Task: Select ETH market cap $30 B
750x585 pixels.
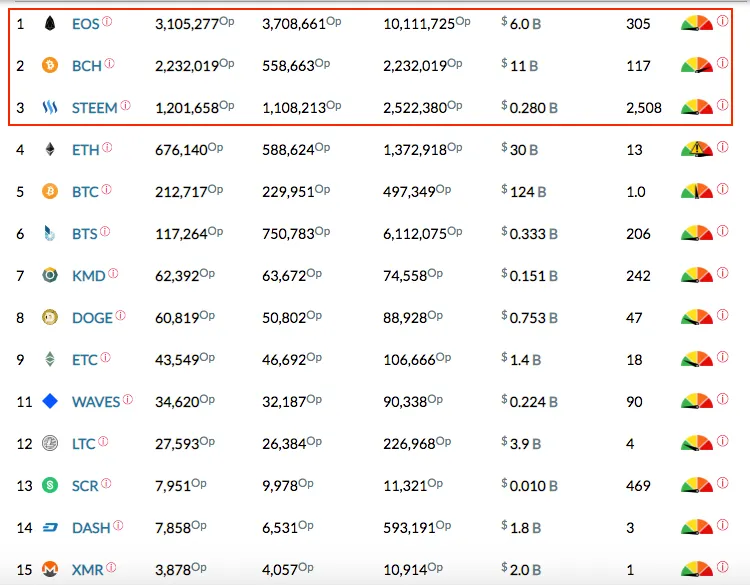Action: (x=520, y=150)
